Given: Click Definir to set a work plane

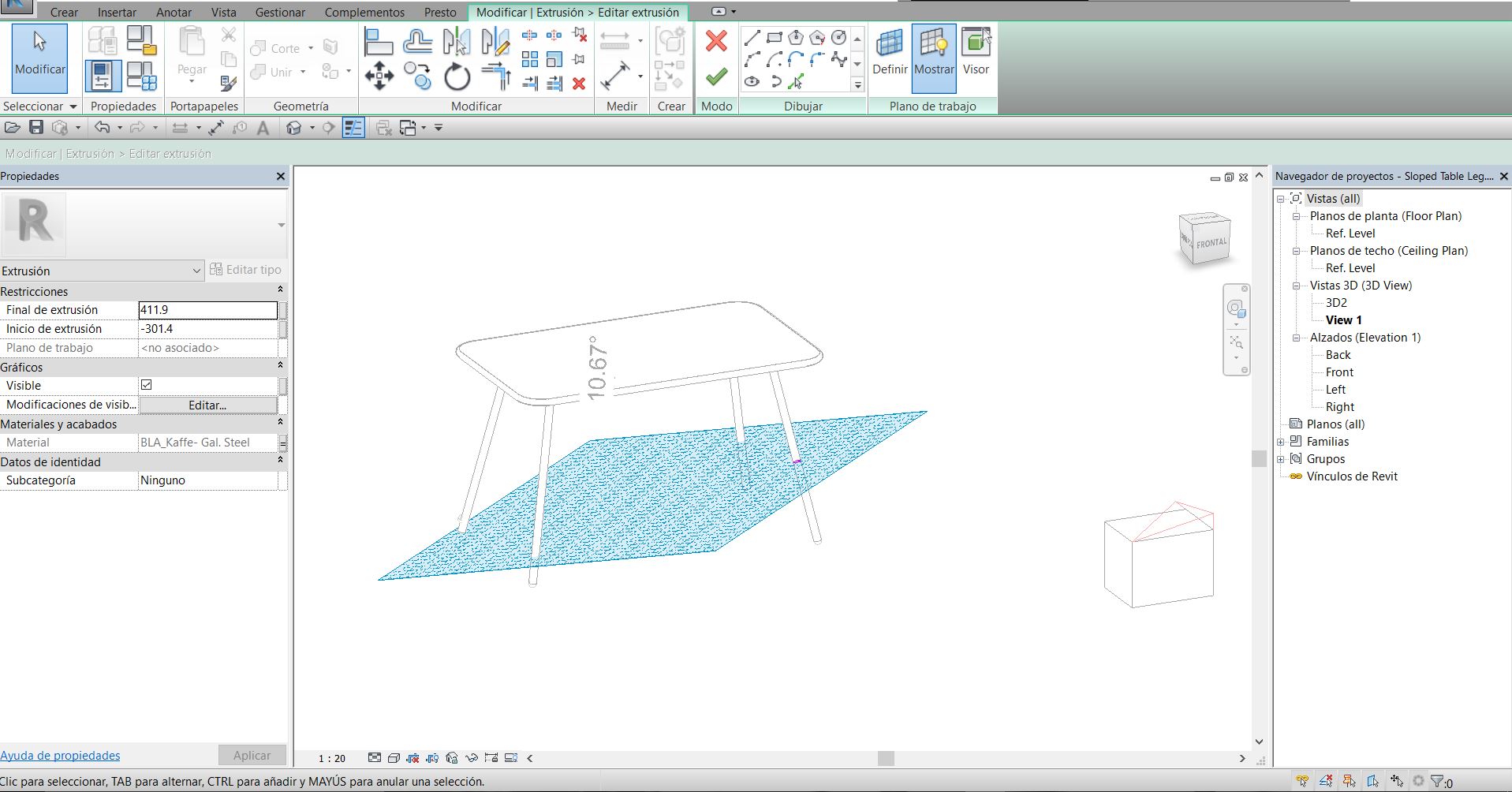Looking at the screenshot, I should (890, 55).
